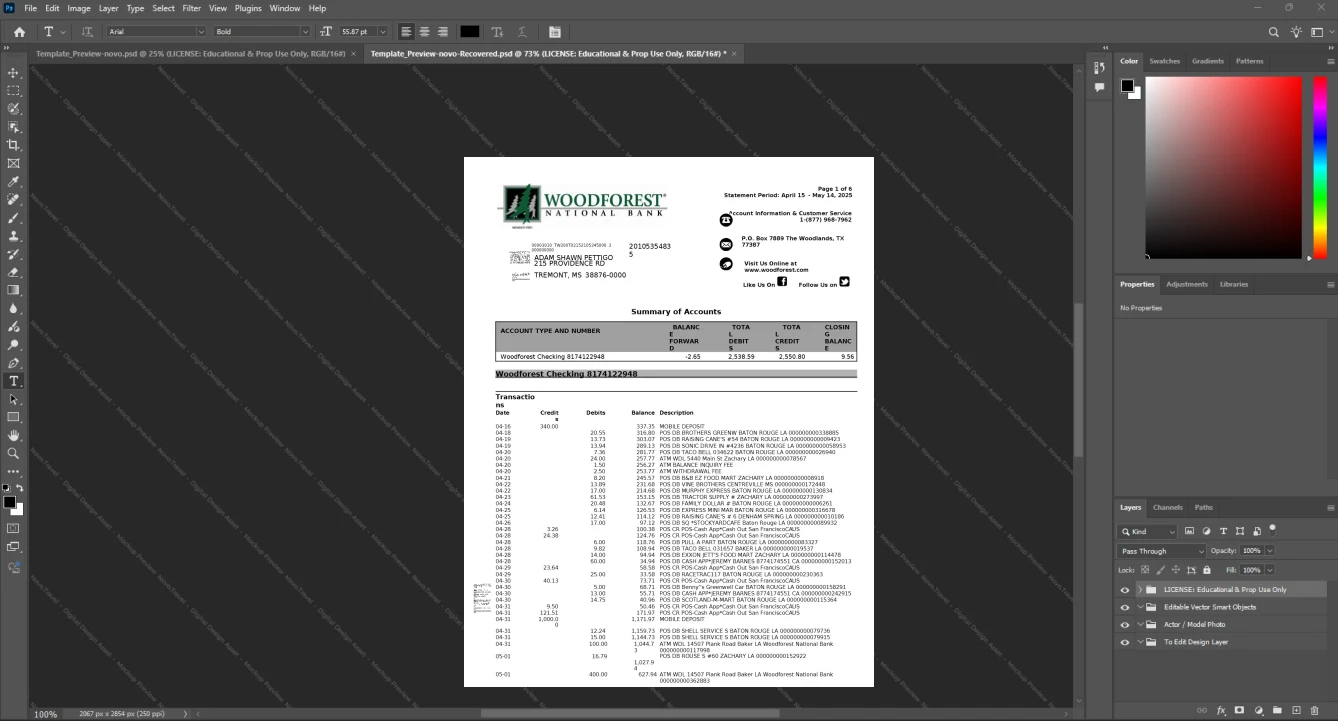The image size is (1338, 721).
Task: Select the Path Selection tool
Action: click(x=14, y=399)
